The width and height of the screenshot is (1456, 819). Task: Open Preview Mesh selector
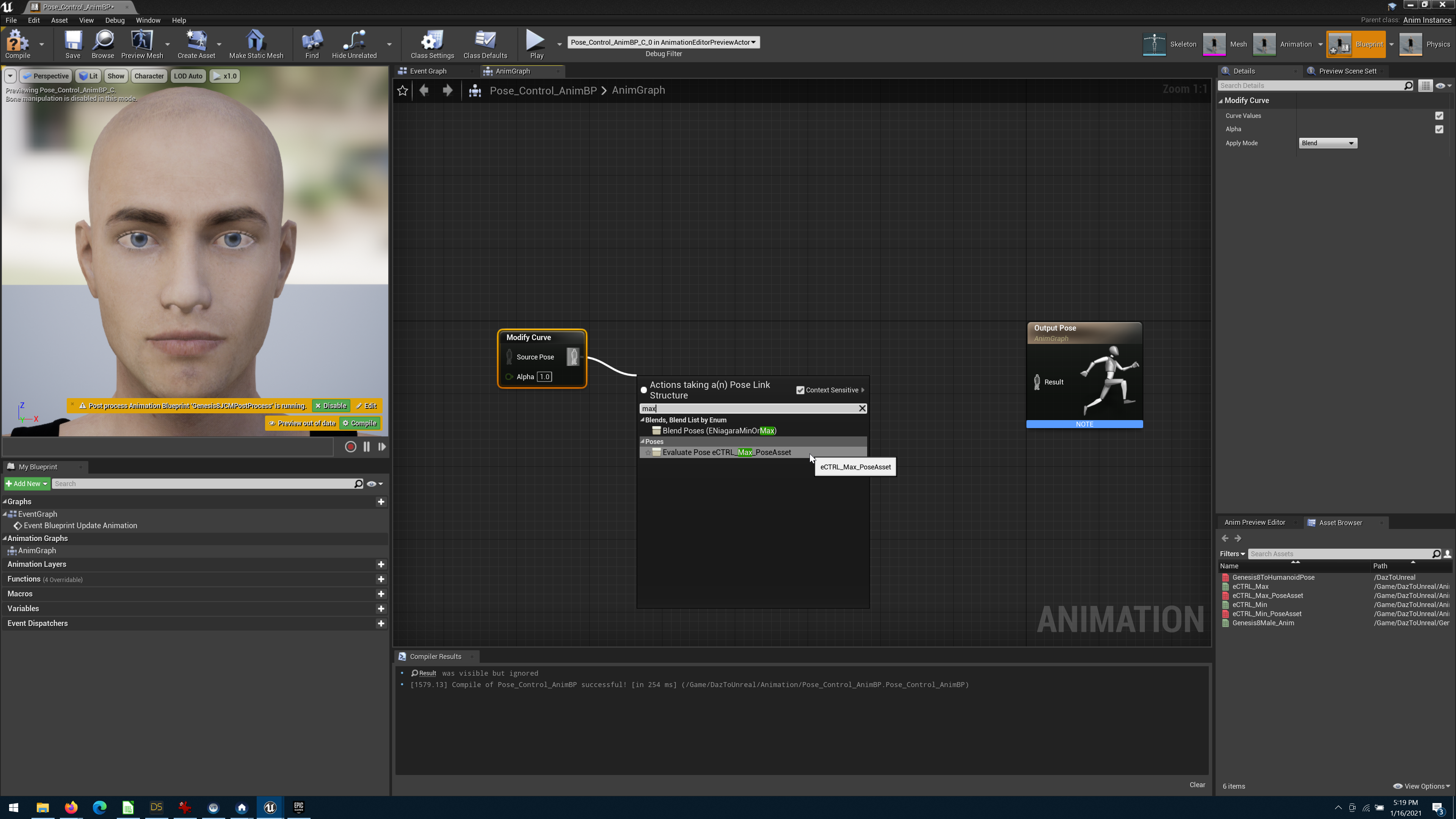pyautogui.click(x=142, y=44)
